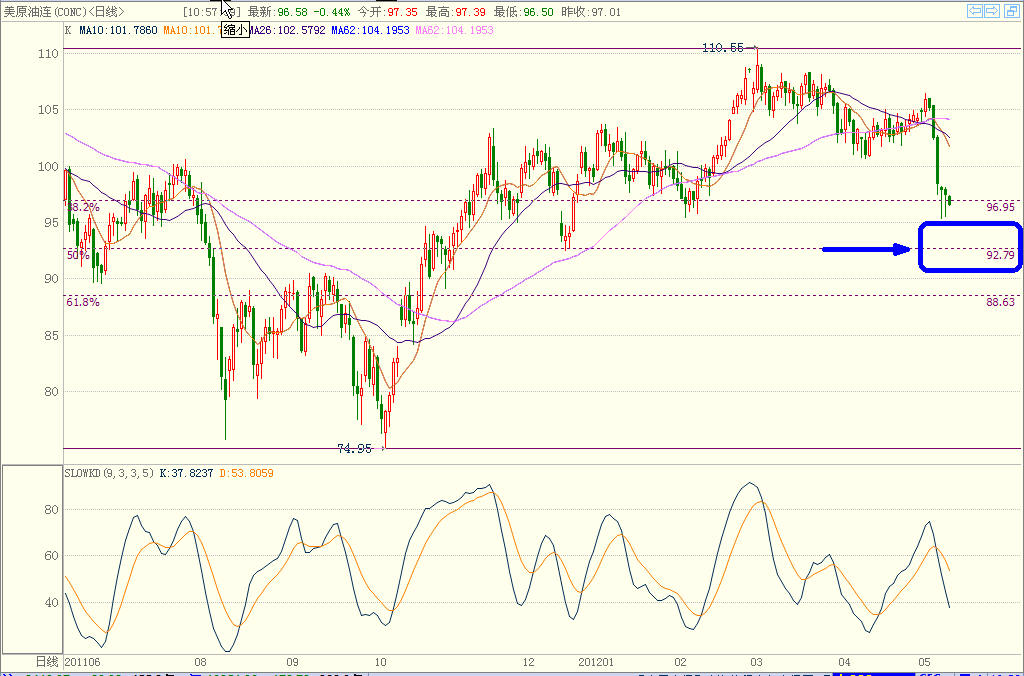Click the latest price value 96.58
Viewport: 1024px width, 676px height.
[x=292, y=12]
